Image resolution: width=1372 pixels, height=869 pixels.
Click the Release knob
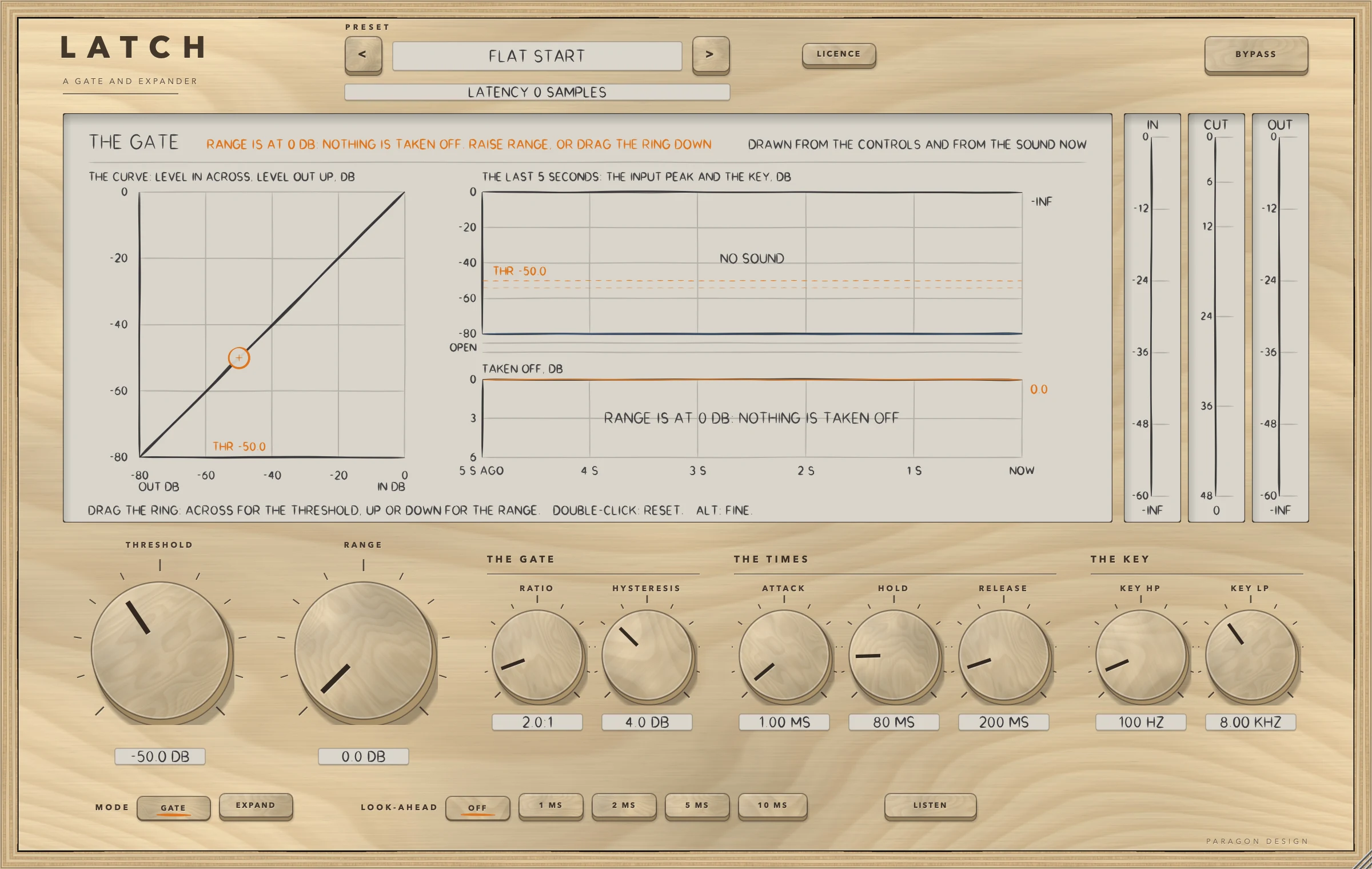tap(1004, 655)
